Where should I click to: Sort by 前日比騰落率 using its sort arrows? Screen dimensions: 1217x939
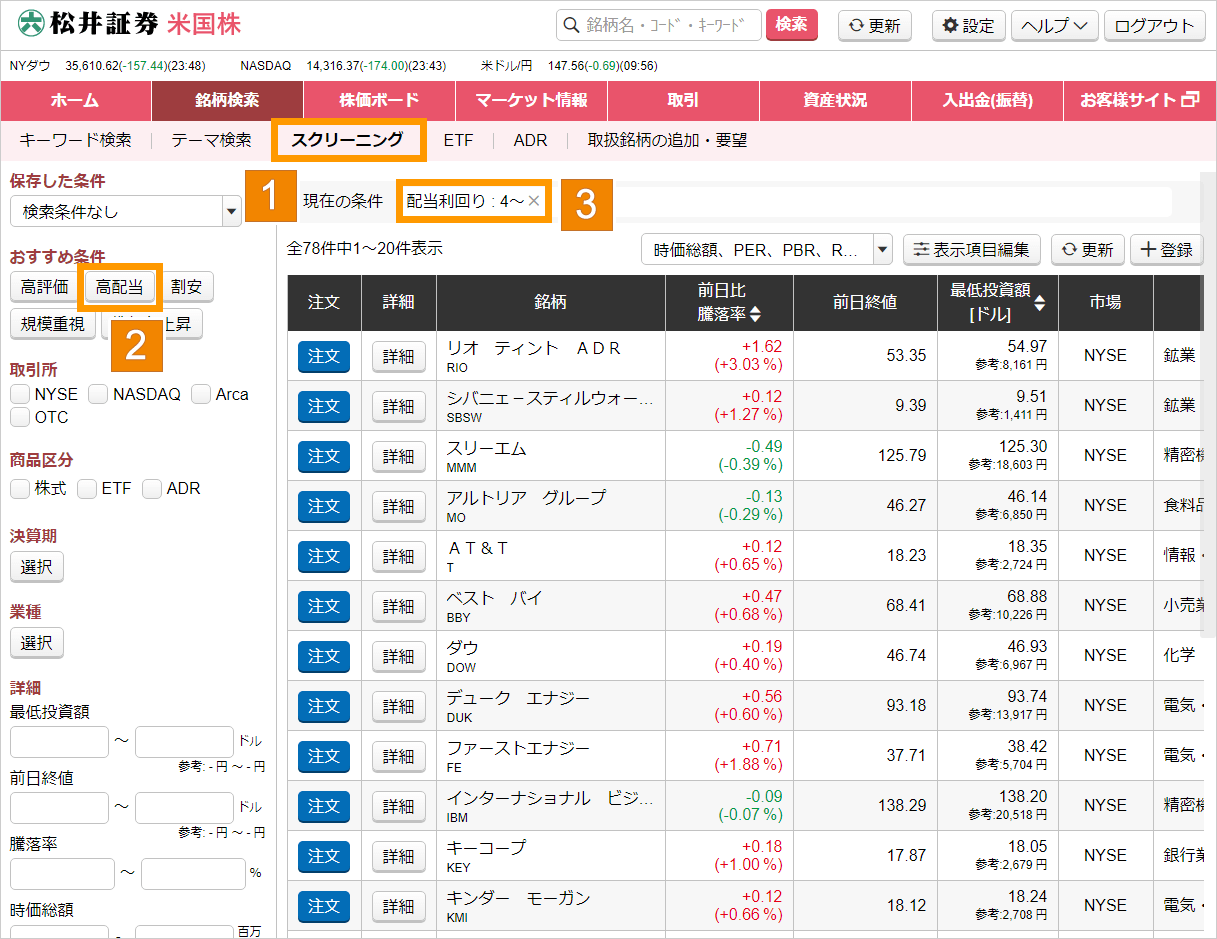(x=755, y=314)
